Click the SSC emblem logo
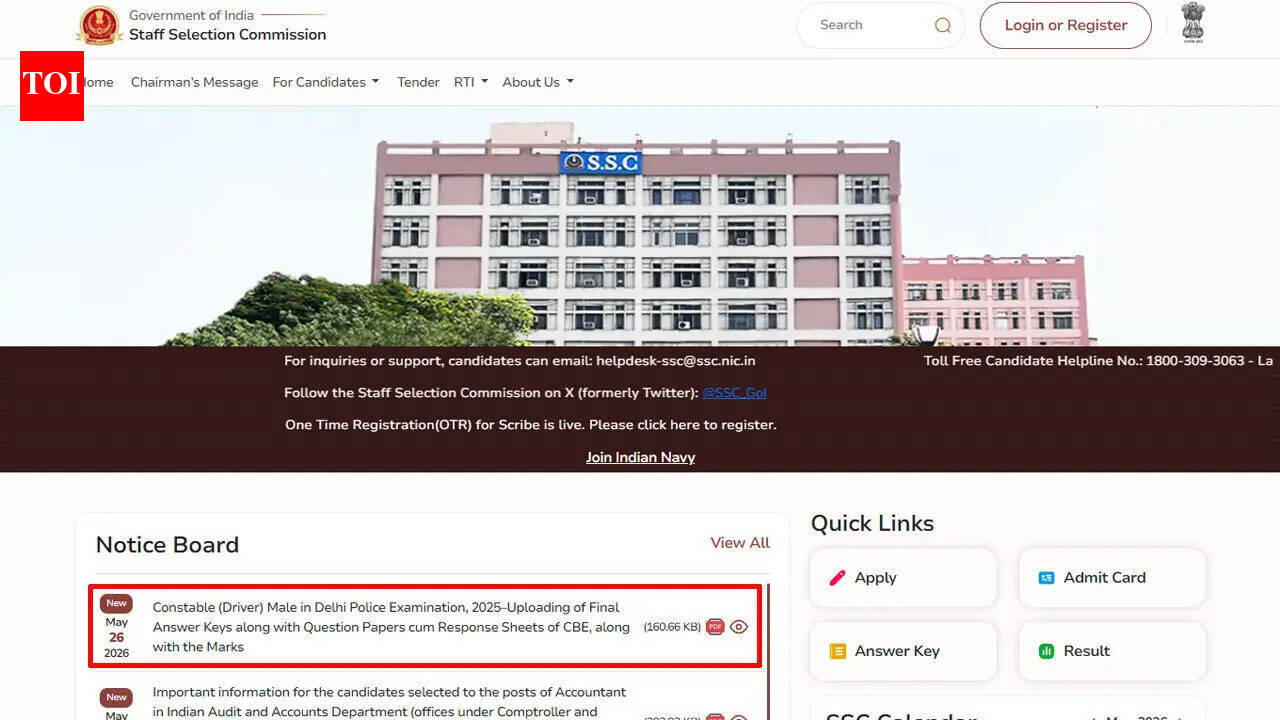The width and height of the screenshot is (1280, 720). [99, 25]
